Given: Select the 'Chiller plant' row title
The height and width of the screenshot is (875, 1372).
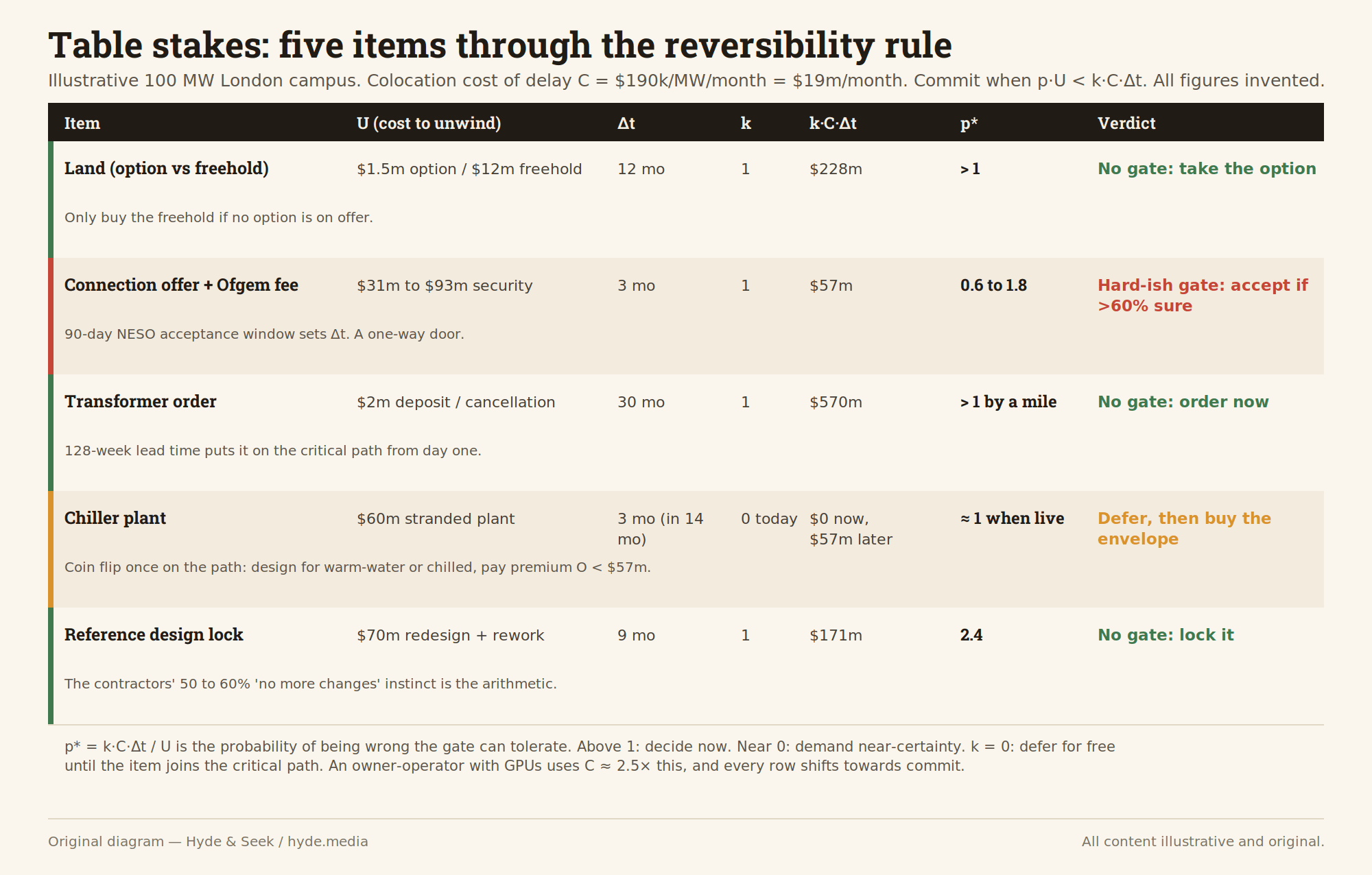Looking at the screenshot, I should [115, 518].
